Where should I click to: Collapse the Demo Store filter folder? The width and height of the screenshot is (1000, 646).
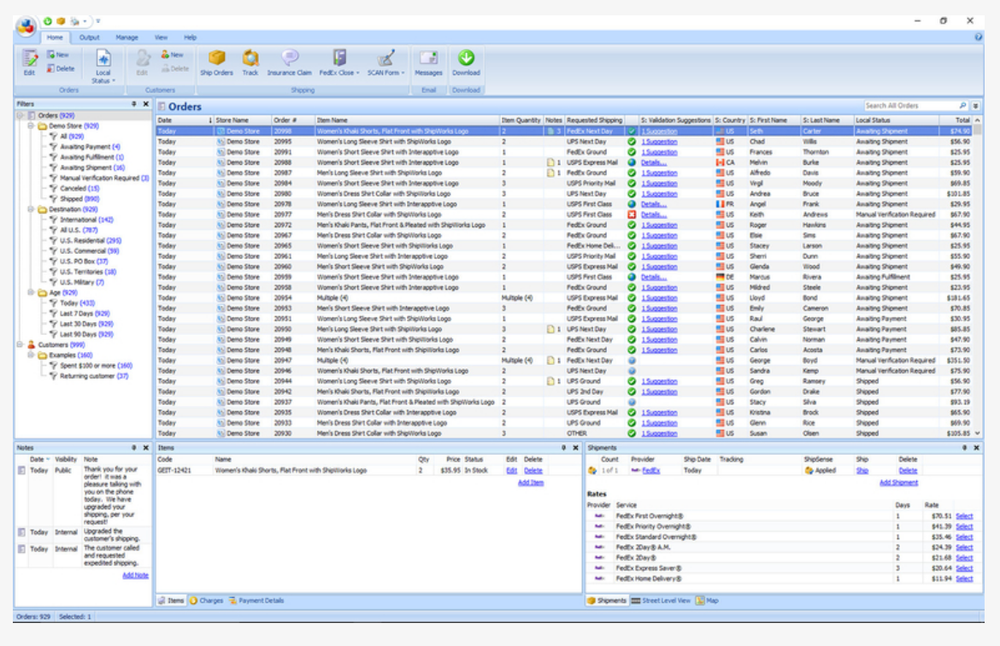click(31, 126)
